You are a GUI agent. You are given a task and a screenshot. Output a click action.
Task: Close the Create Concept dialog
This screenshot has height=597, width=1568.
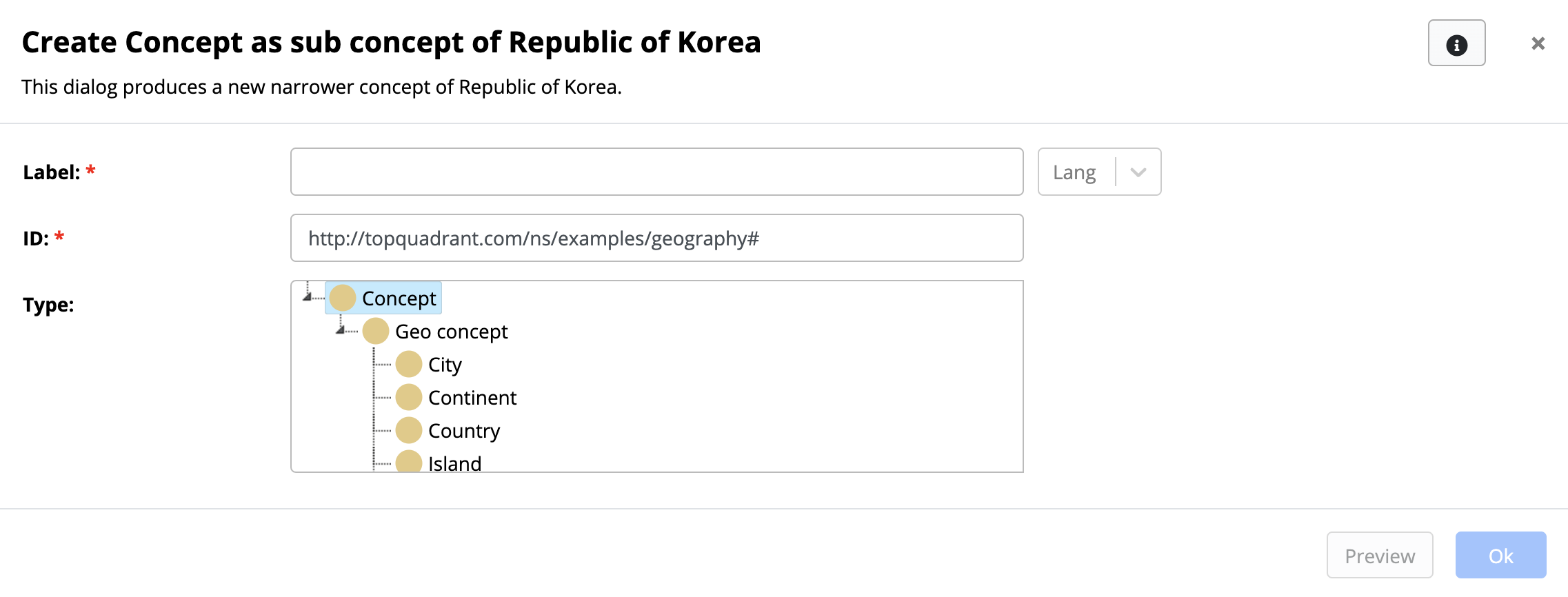pyautogui.click(x=1538, y=43)
